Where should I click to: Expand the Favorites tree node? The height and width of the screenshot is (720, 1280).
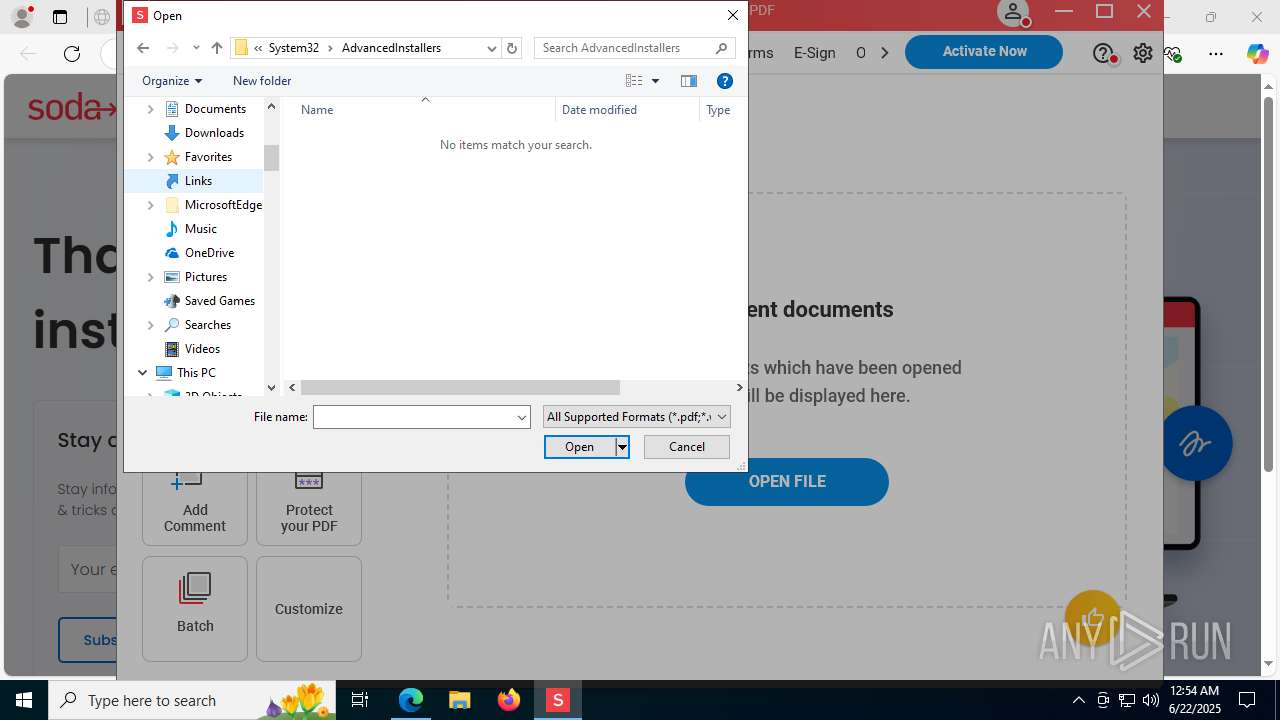[x=151, y=157]
